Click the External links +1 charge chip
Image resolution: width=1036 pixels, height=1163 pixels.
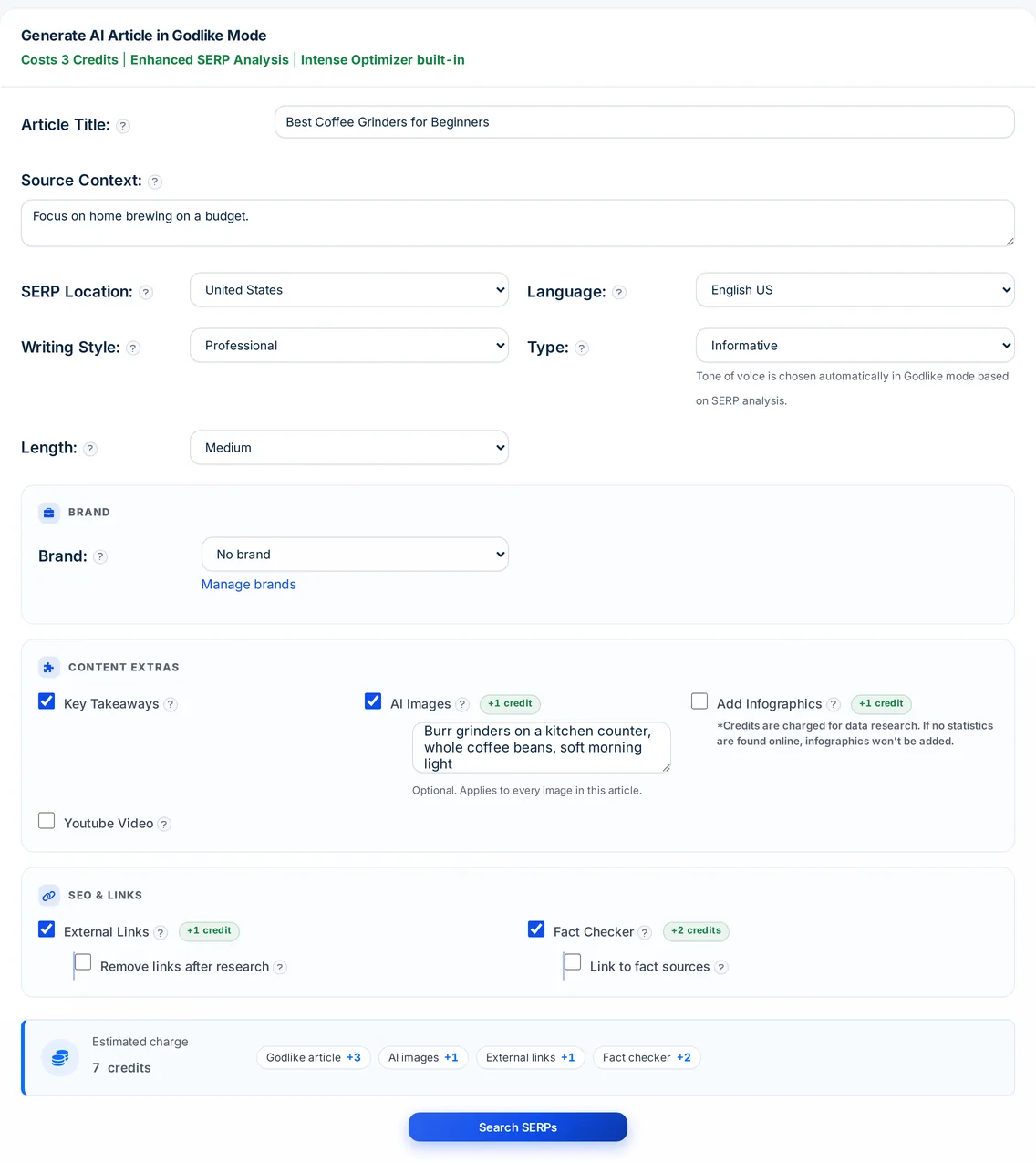tap(531, 1058)
